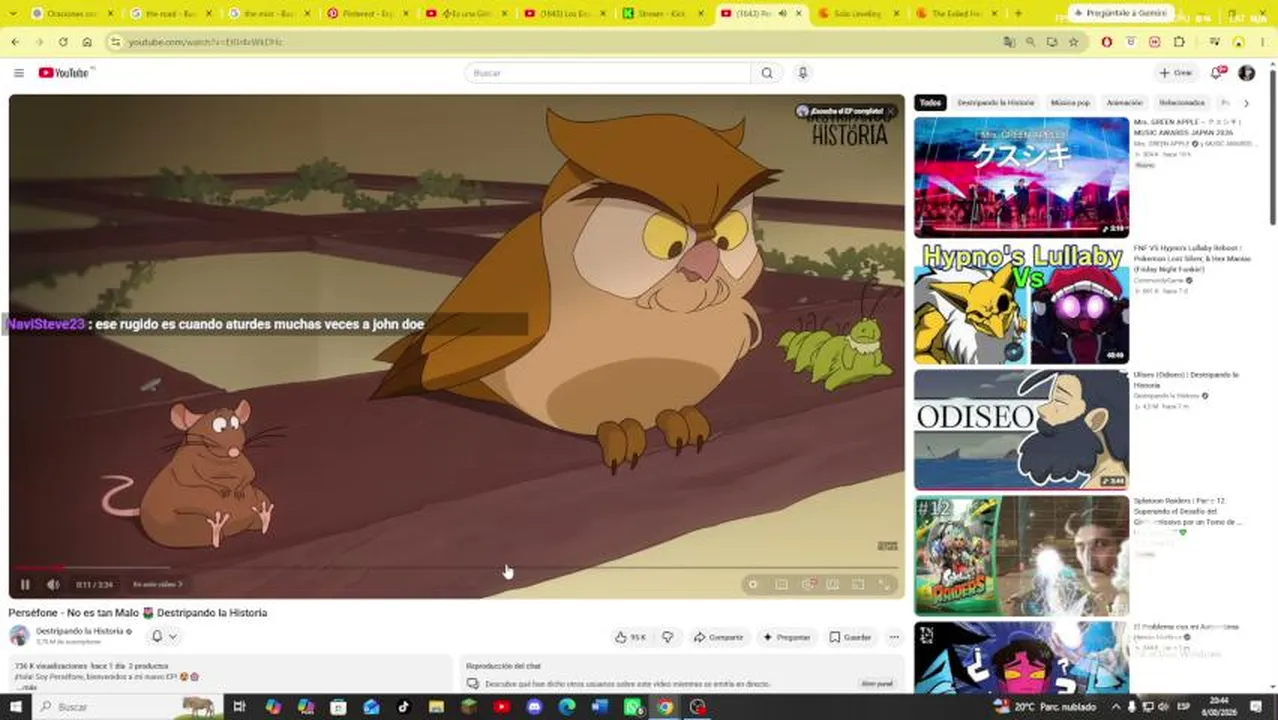Open YouTube notifications bell in header
Image resolution: width=1278 pixels, height=720 pixels.
coord(1217,73)
